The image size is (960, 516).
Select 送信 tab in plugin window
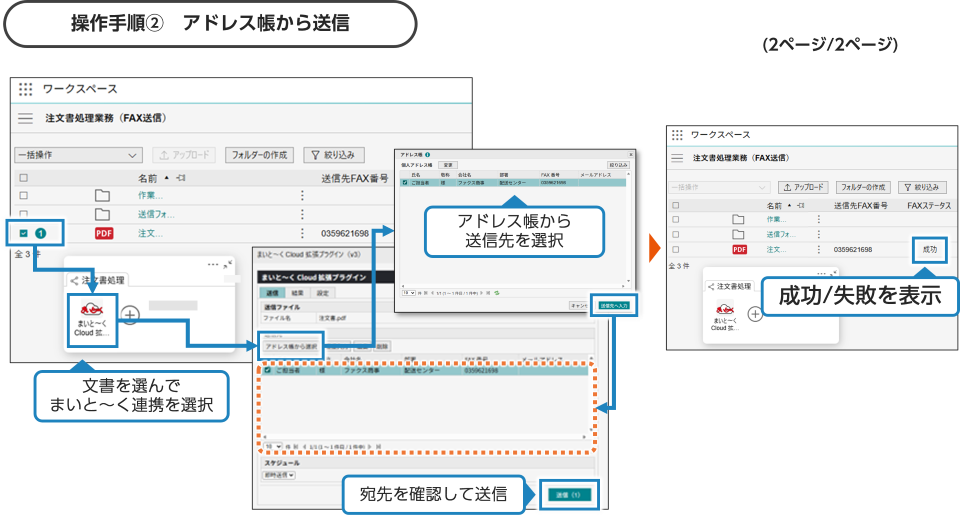[272, 293]
